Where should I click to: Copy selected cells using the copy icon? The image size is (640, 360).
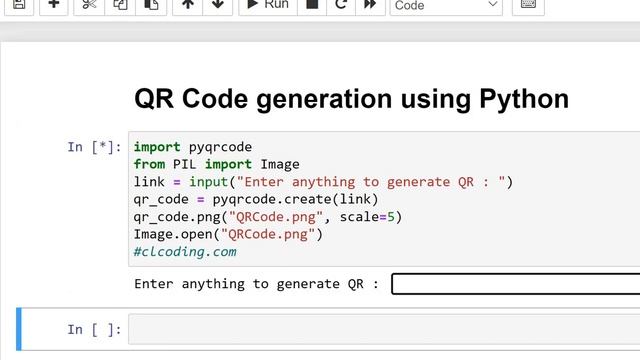[x=120, y=5]
